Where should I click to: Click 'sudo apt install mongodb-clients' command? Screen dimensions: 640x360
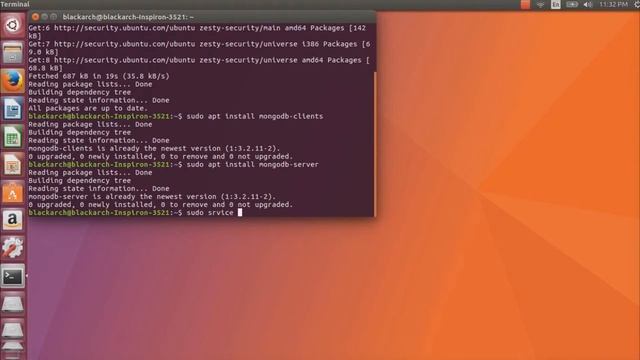click(x=255, y=116)
